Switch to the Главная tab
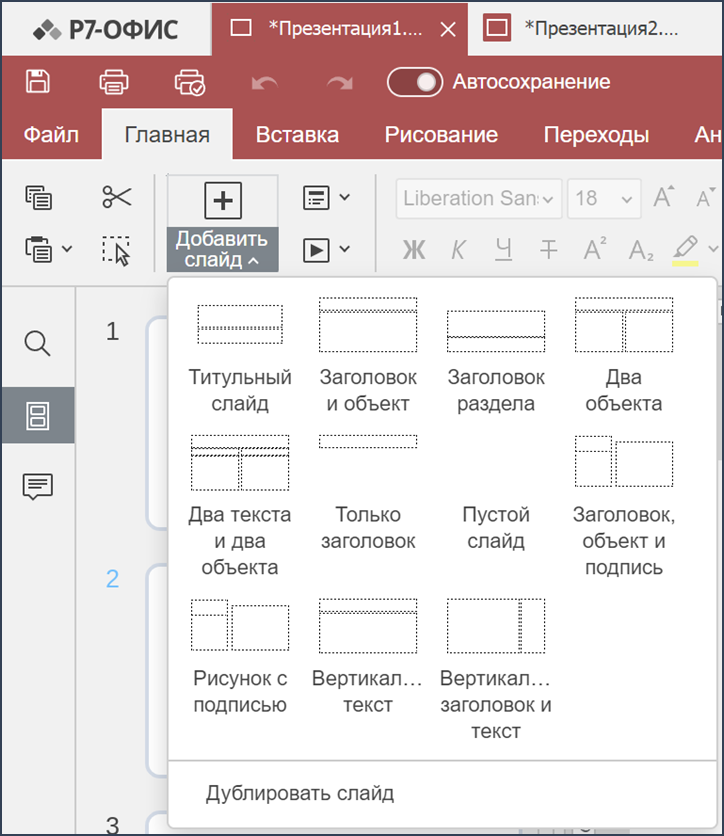 point(167,134)
